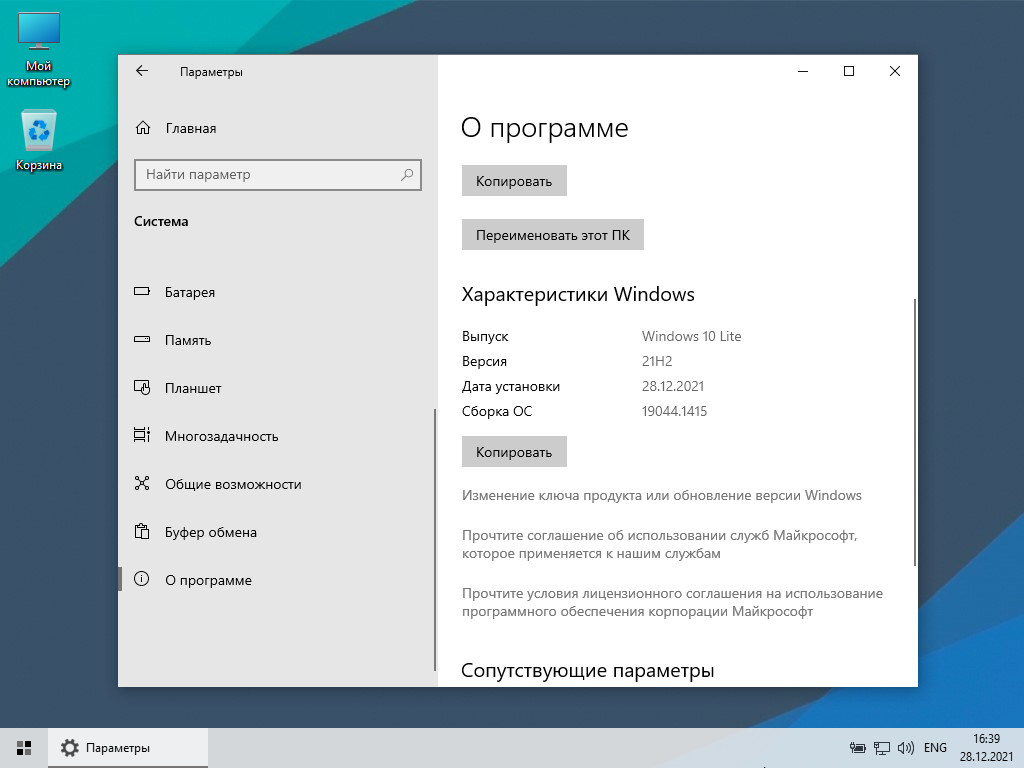Click the Главная label in sidebar
1024x768 pixels.
191,128
